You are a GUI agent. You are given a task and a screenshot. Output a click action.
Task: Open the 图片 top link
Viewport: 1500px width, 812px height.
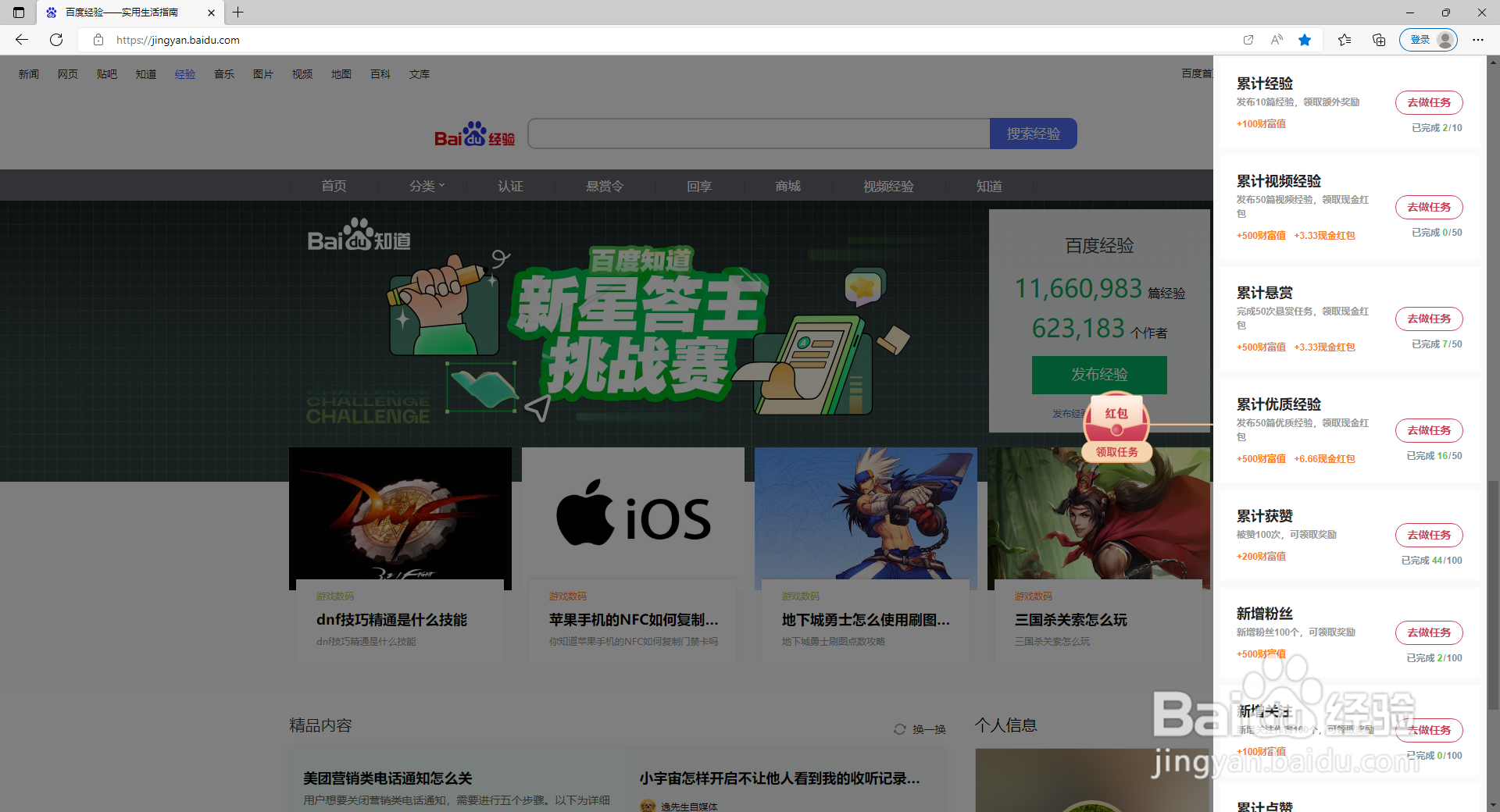coord(263,74)
